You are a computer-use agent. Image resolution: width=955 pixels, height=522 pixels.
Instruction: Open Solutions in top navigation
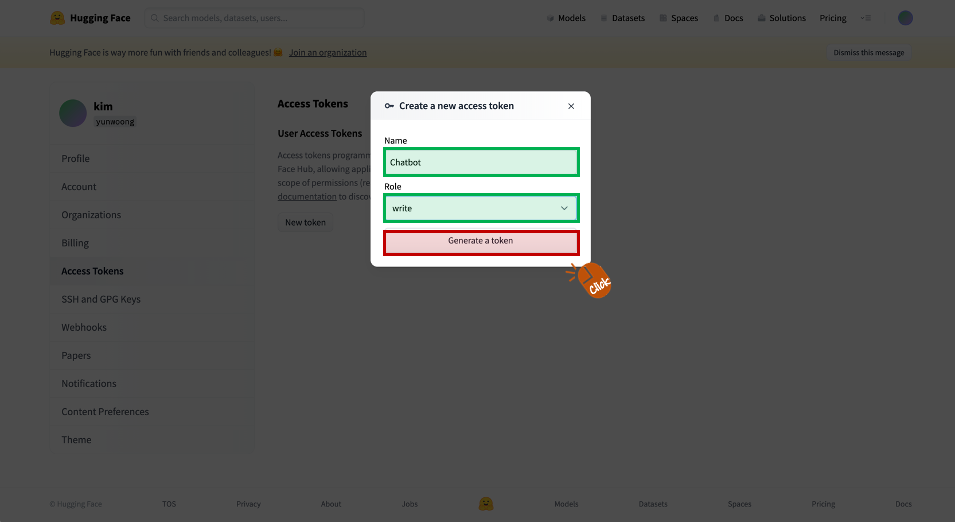[x=781, y=18]
